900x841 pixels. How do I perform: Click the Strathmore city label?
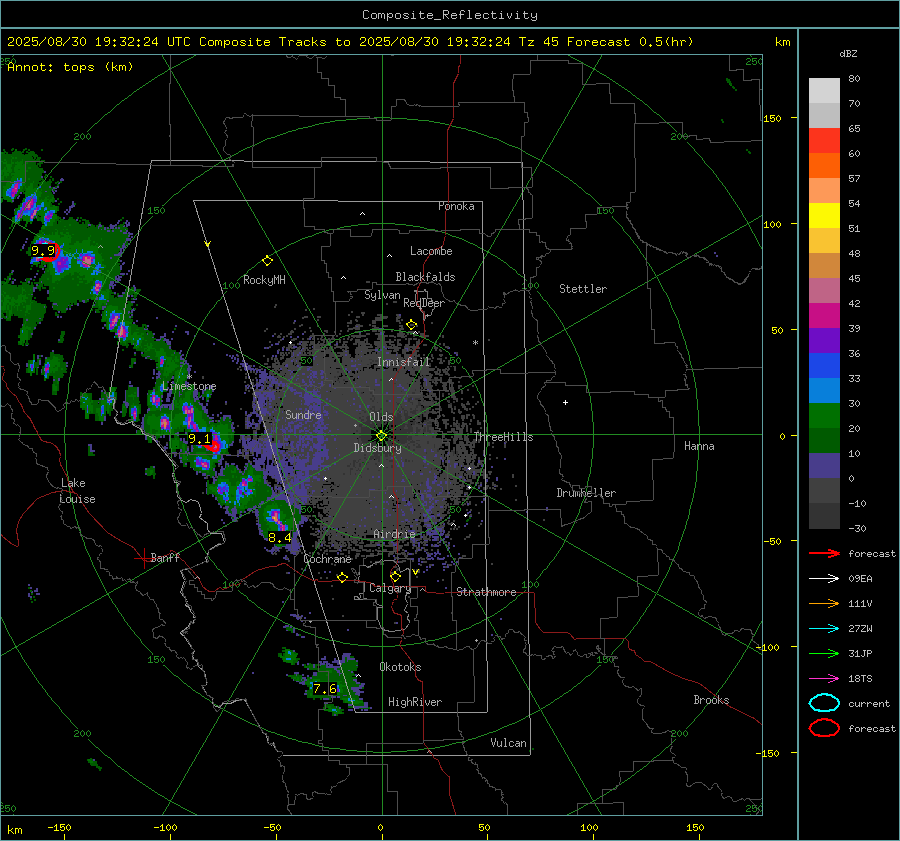(487, 592)
